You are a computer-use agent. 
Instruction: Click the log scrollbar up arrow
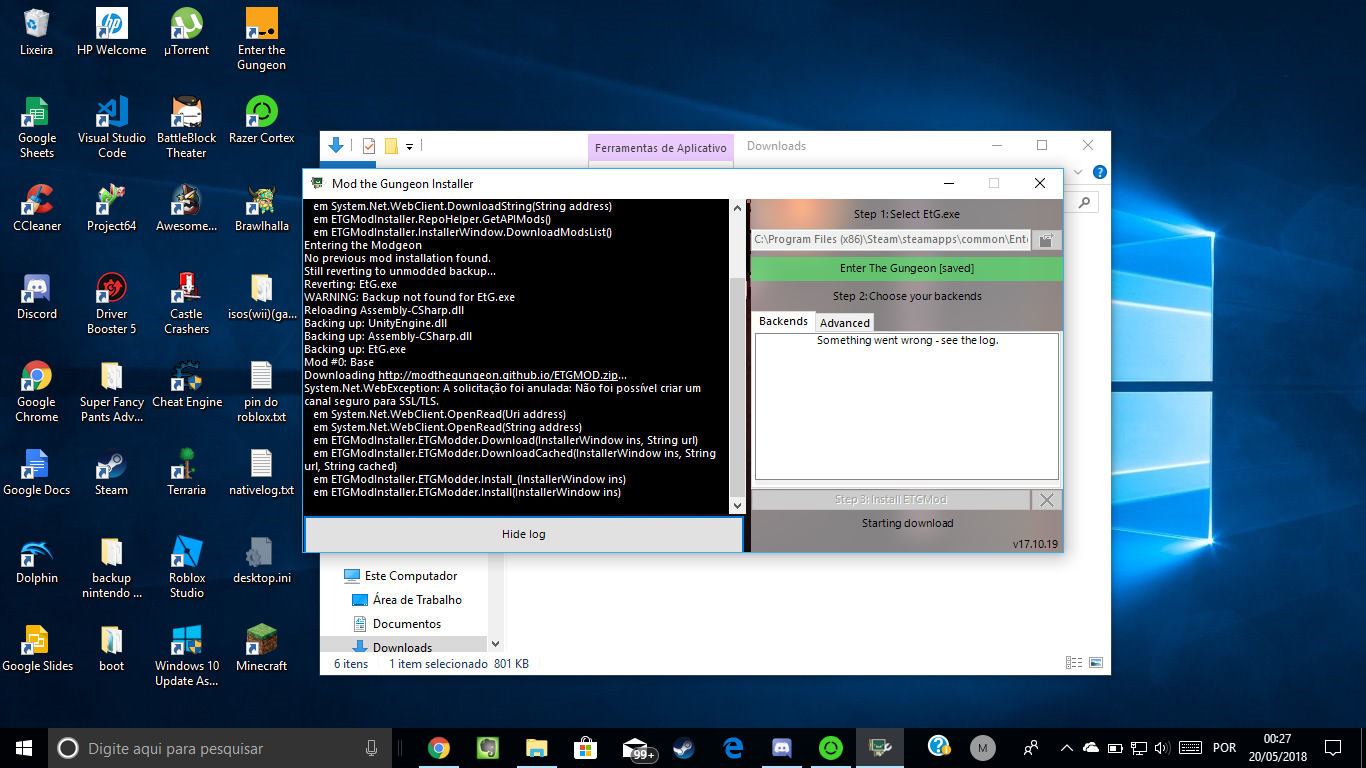pos(738,208)
